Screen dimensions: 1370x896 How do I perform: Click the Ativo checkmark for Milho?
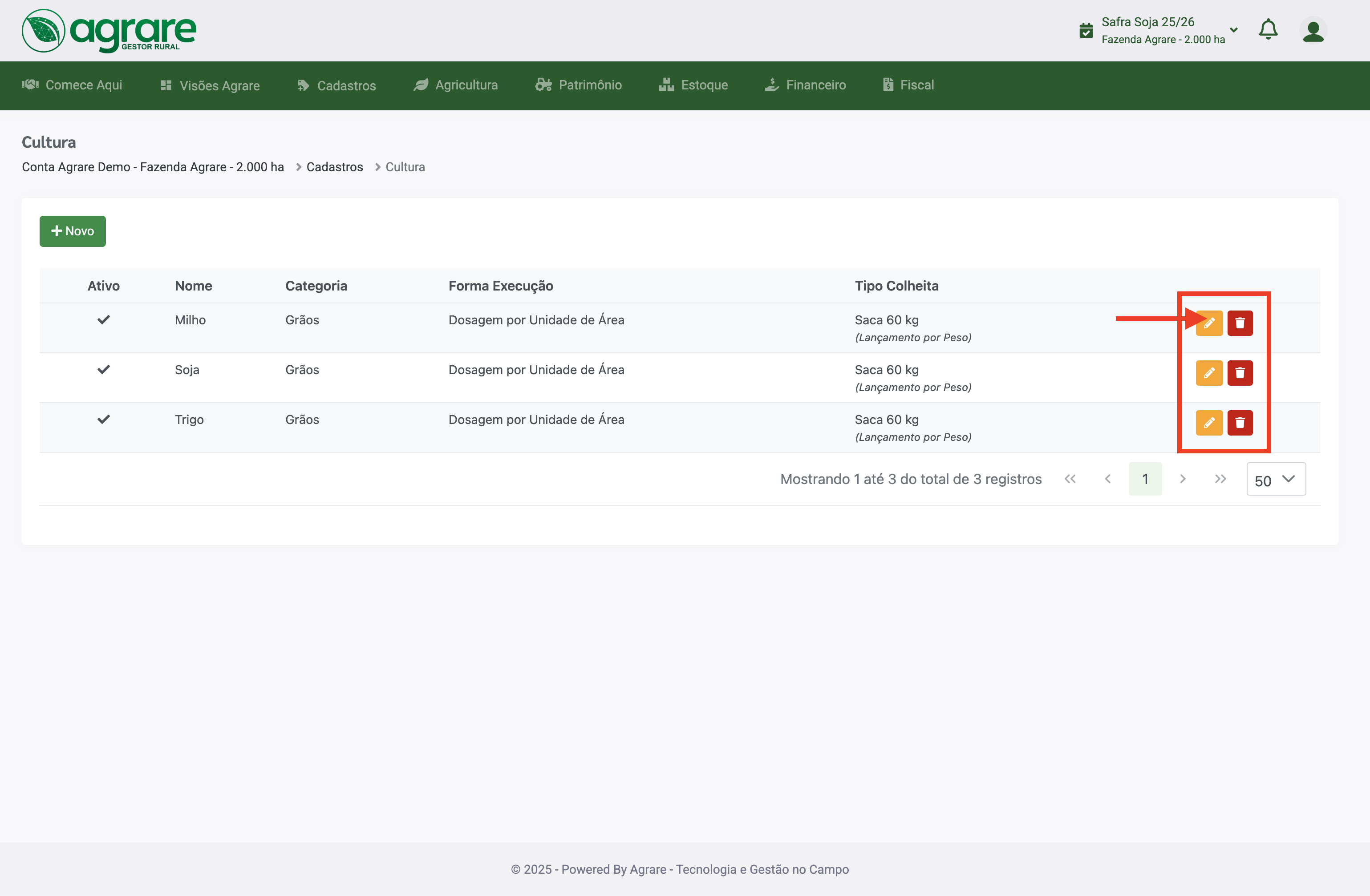click(104, 320)
